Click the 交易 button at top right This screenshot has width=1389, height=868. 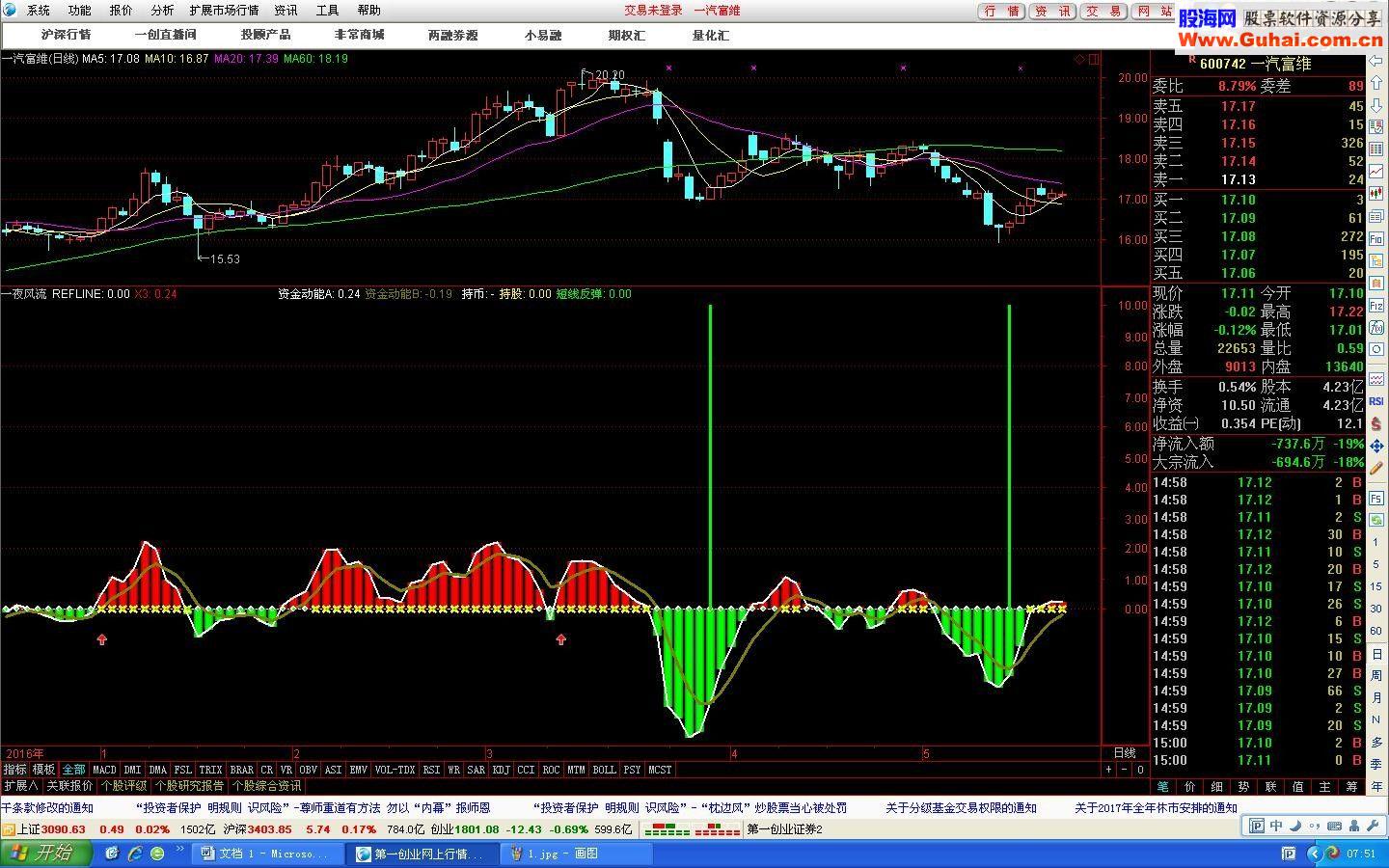tap(1103, 12)
